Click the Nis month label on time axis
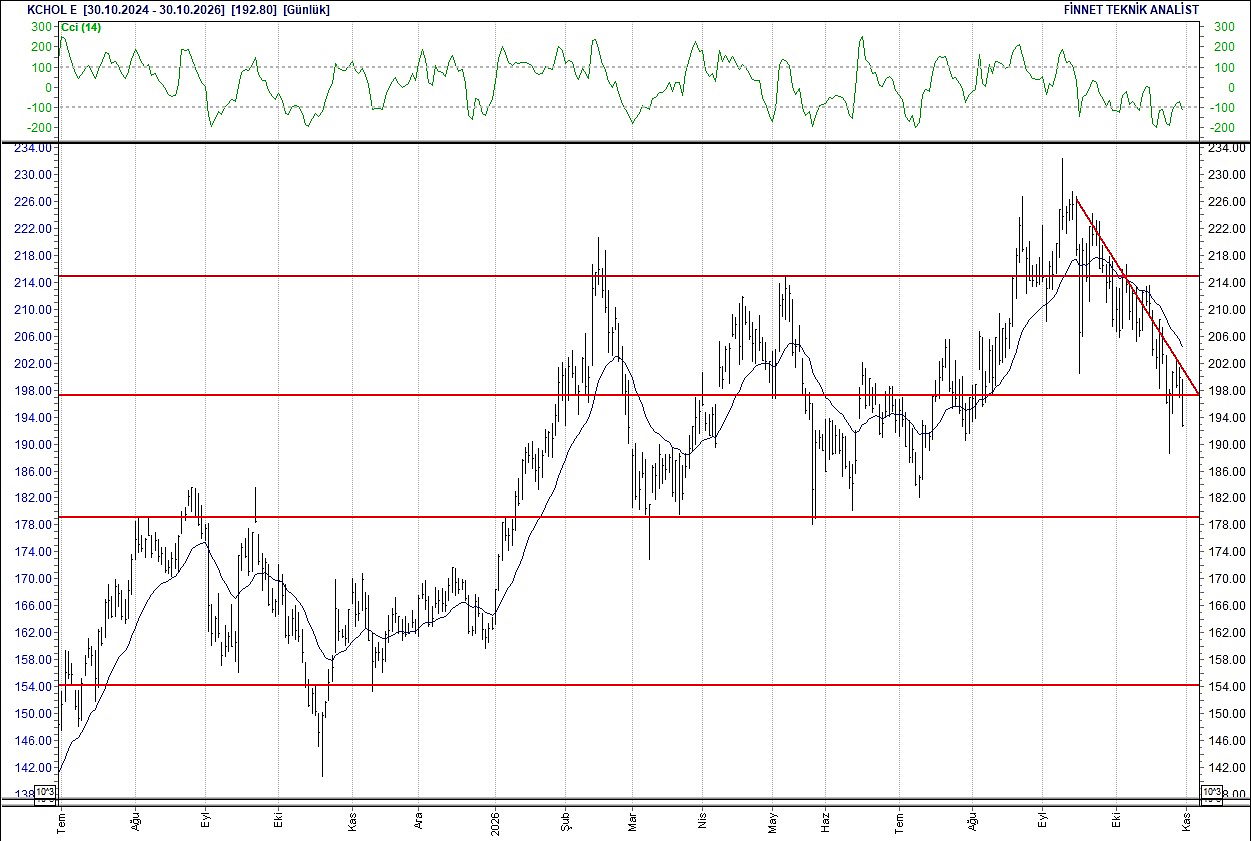The width and height of the screenshot is (1251, 841). coord(702,819)
